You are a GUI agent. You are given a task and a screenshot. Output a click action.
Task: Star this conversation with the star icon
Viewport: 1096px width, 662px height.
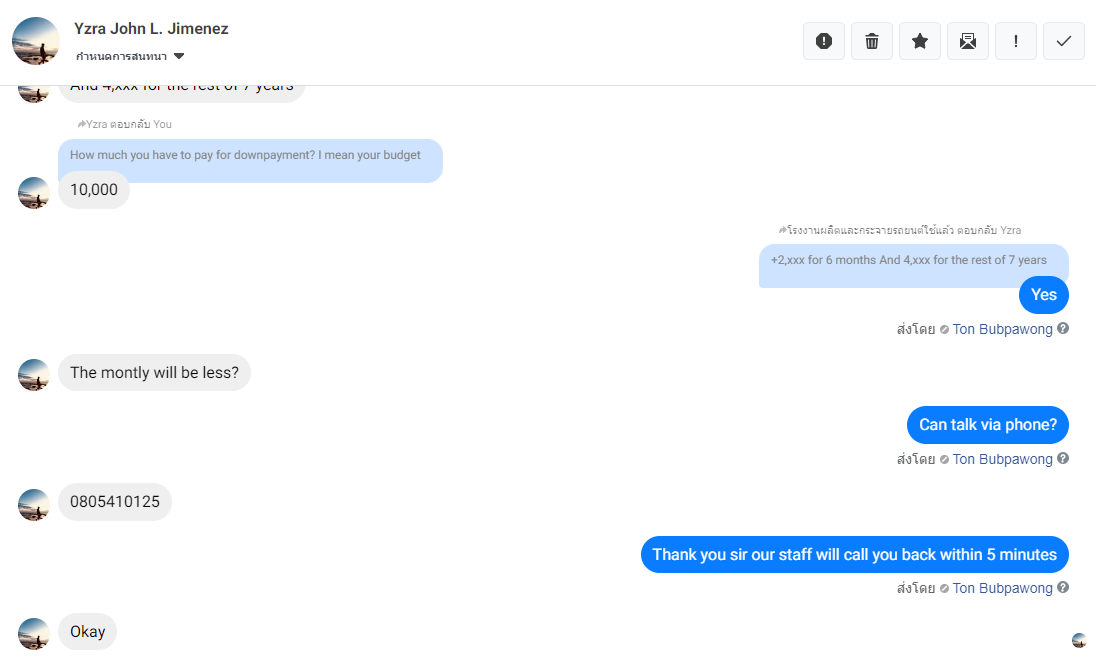click(x=920, y=41)
